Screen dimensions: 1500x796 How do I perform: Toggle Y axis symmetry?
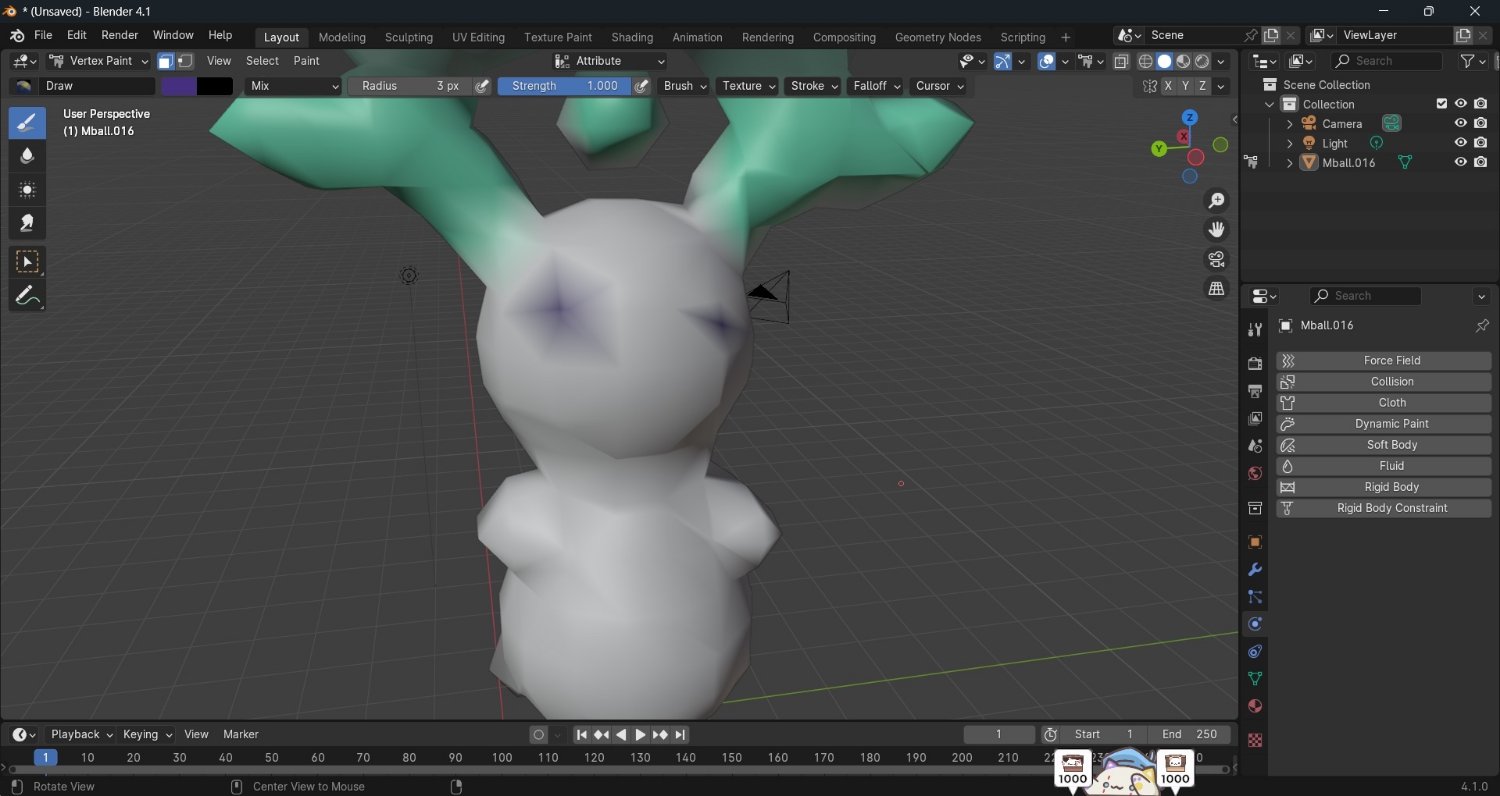tap(1185, 86)
